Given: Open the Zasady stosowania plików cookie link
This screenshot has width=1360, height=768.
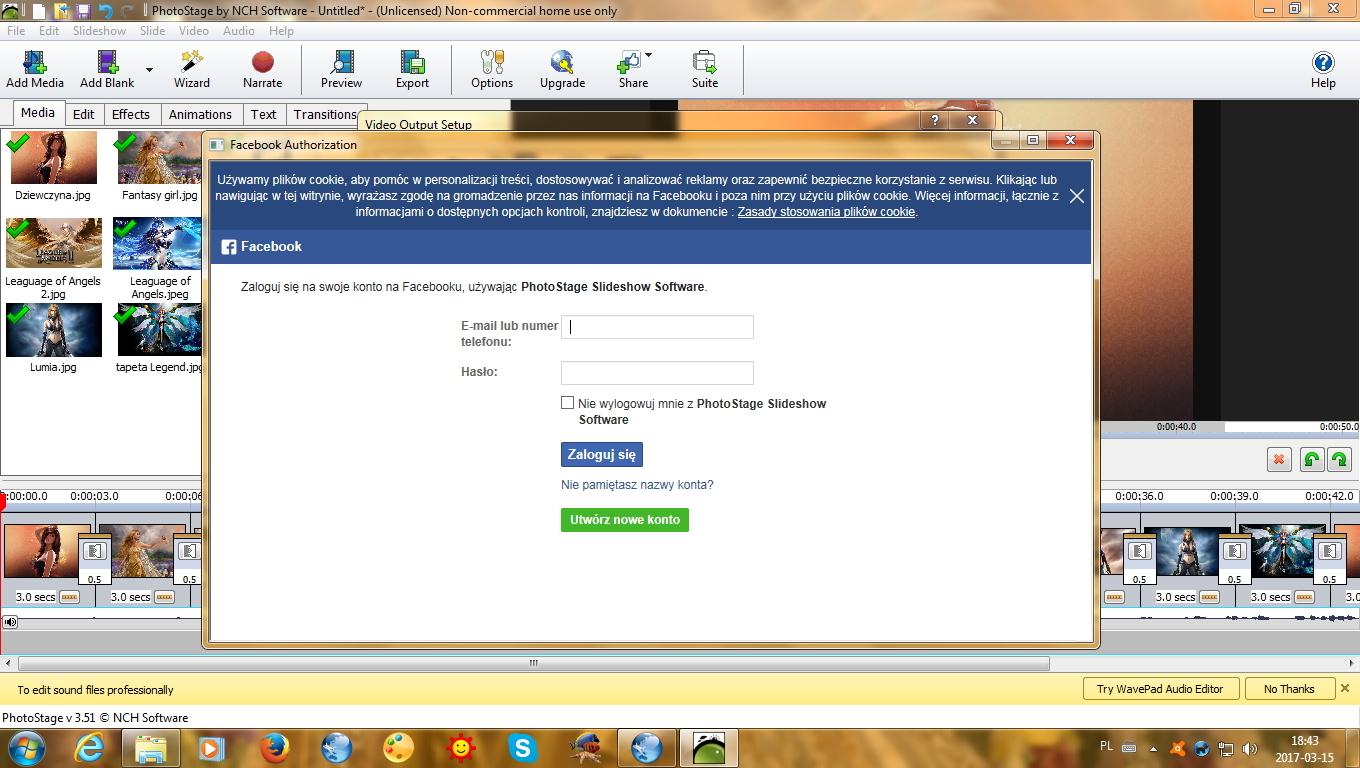Looking at the screenshot, I should pyautogui.click(x=826, y=212).
